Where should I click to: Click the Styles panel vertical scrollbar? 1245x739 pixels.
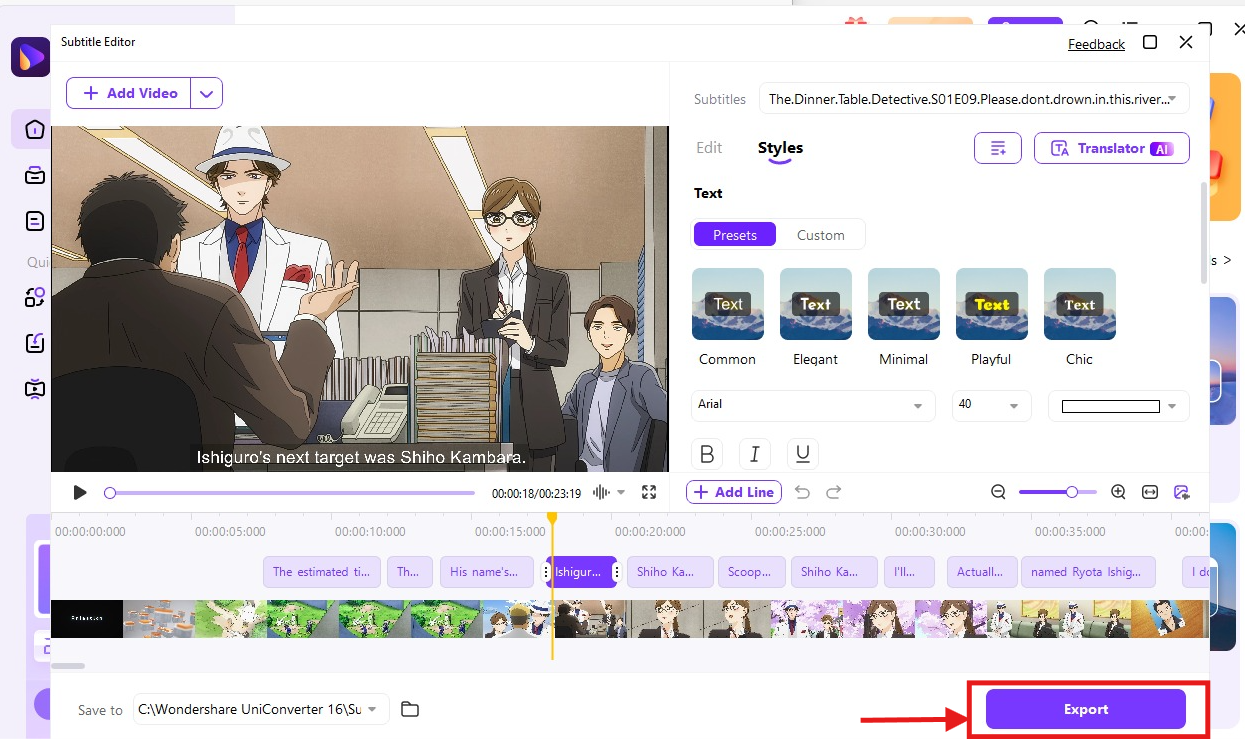[x=1203, y=234]
